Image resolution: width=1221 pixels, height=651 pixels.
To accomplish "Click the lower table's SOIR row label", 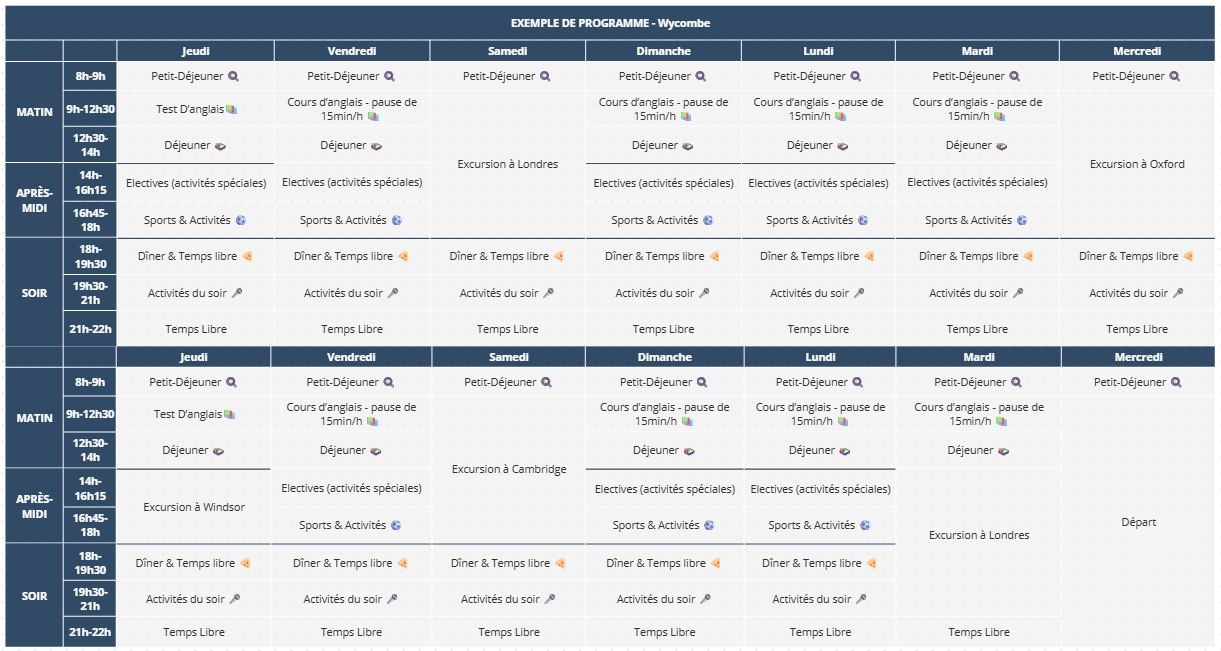I will click(x=34, y=596).
